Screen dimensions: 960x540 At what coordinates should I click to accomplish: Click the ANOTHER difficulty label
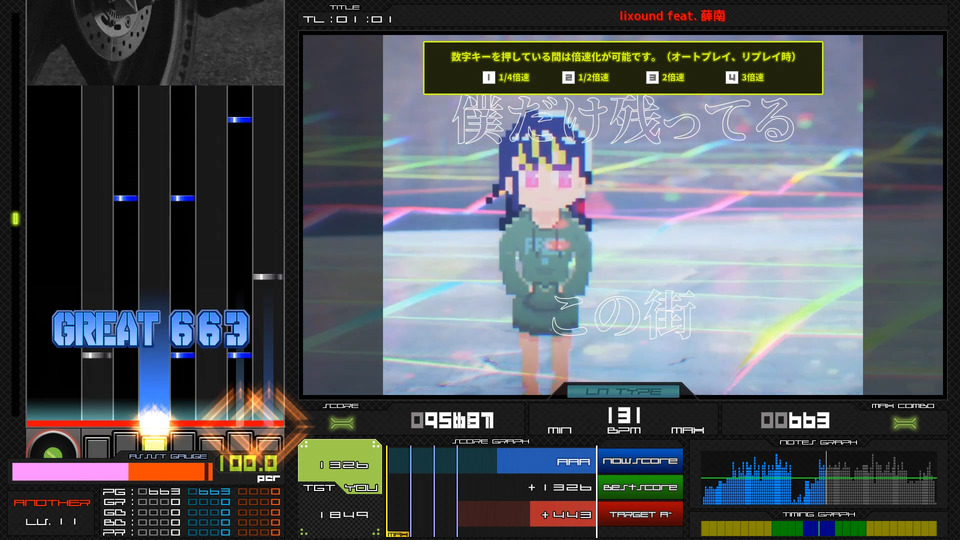tap(52, 503)
